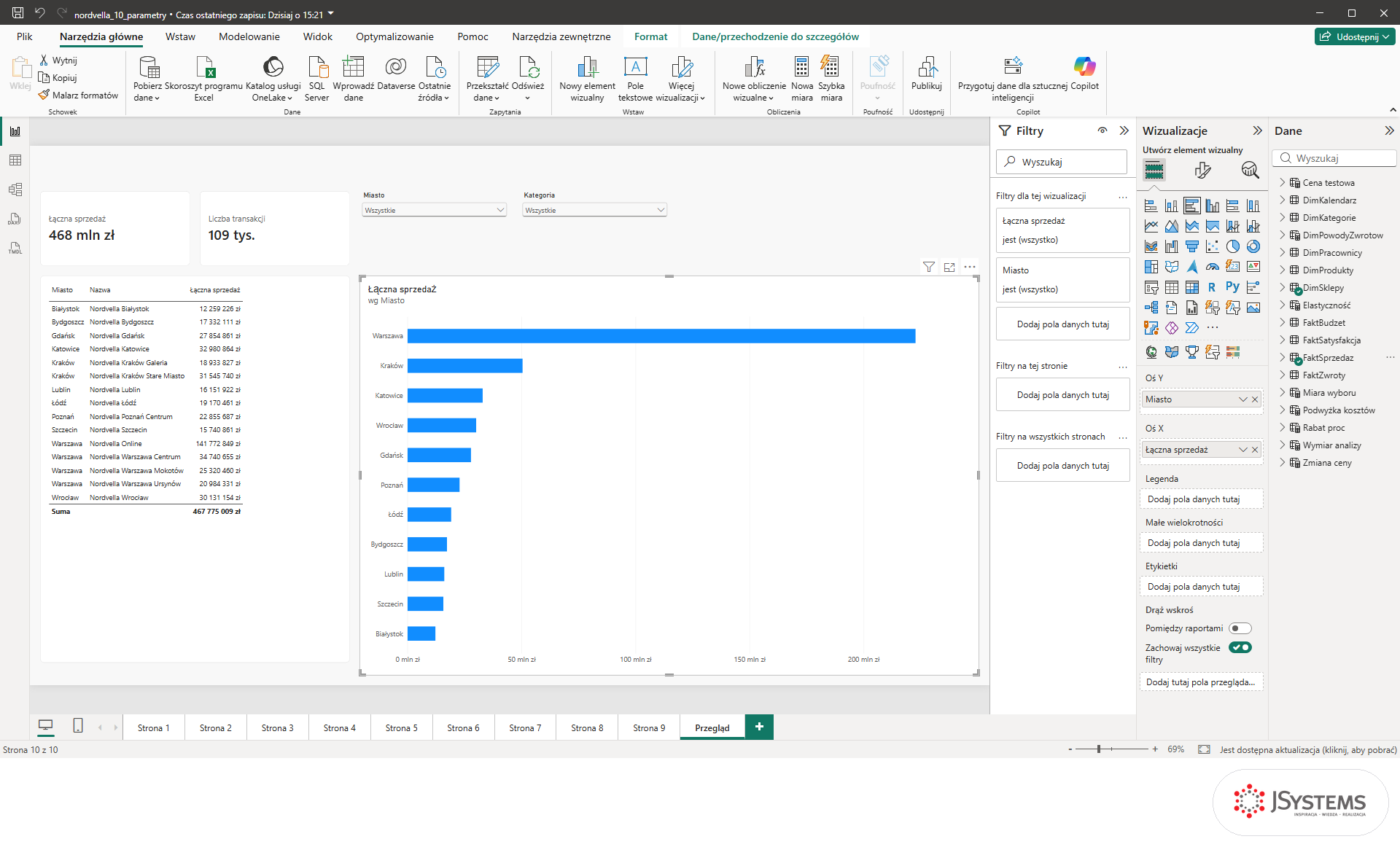Click Kopiuj in the Schowek group

point(58,77)
